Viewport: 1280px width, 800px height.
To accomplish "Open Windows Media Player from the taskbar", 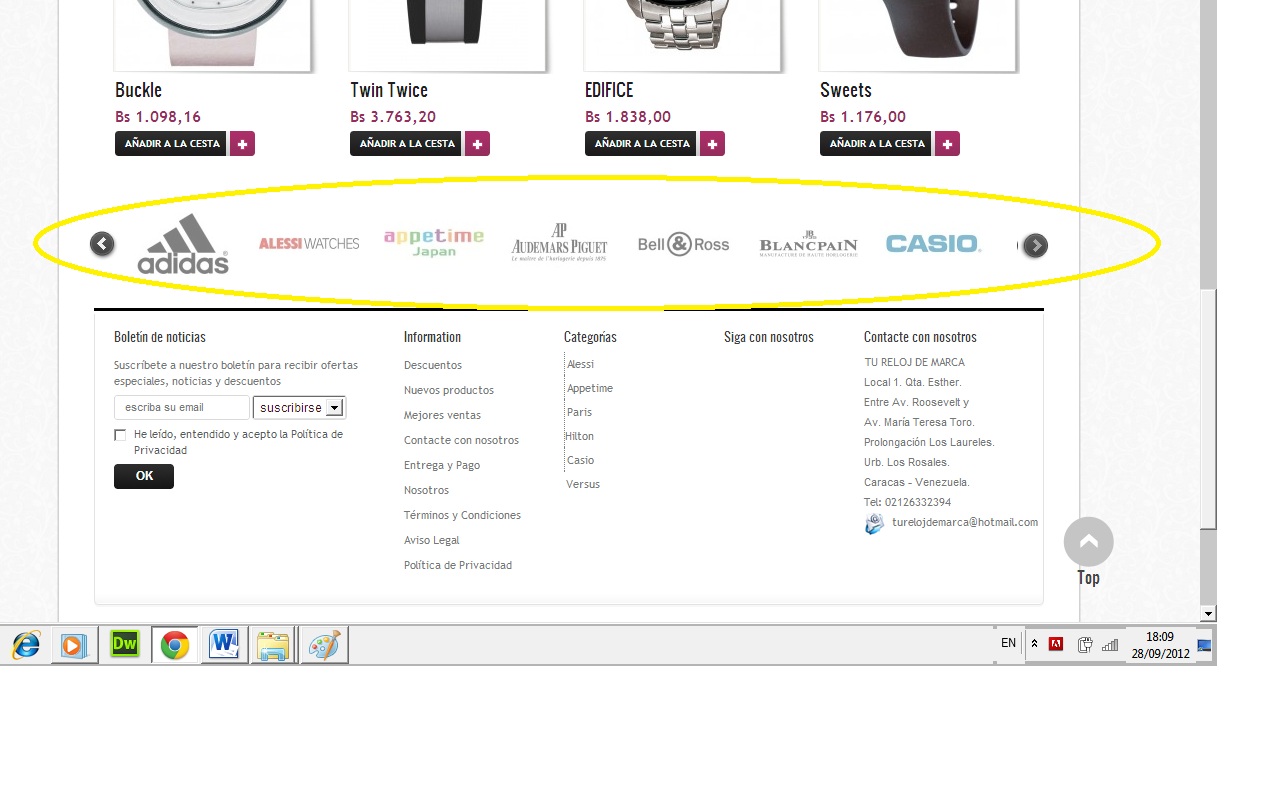I will [74, 645].
